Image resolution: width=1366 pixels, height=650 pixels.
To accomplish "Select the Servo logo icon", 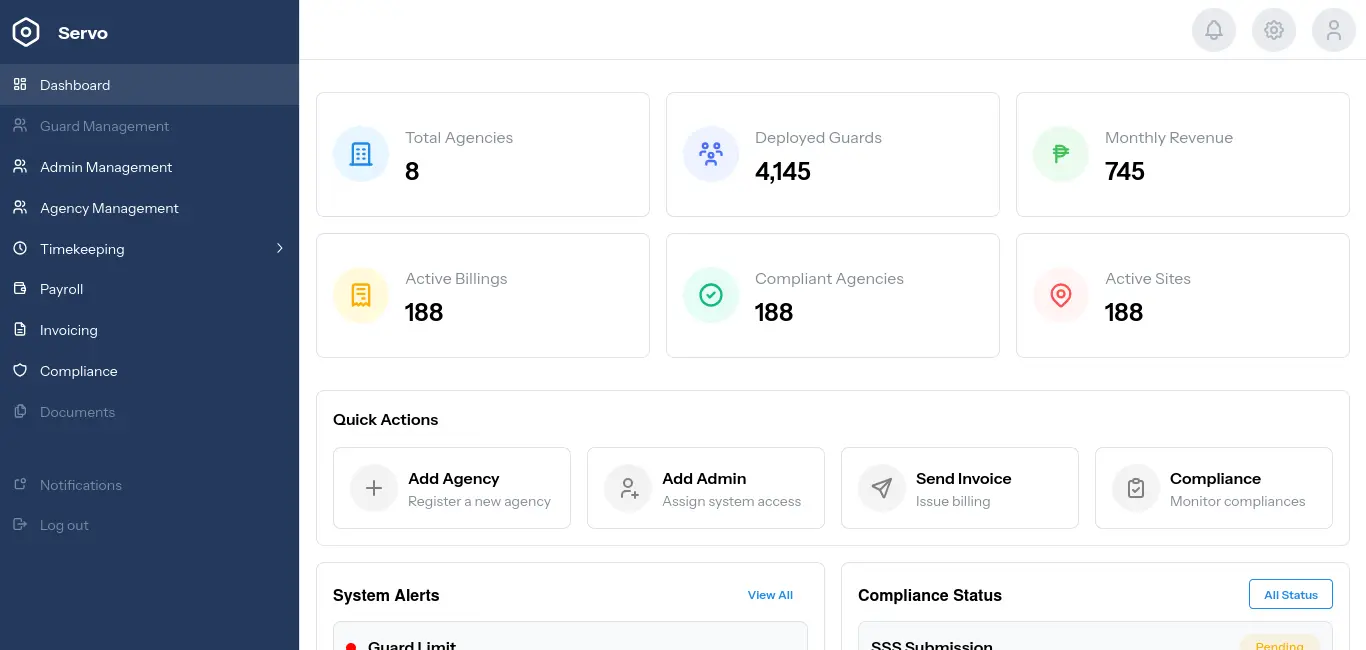I will 25,31.
